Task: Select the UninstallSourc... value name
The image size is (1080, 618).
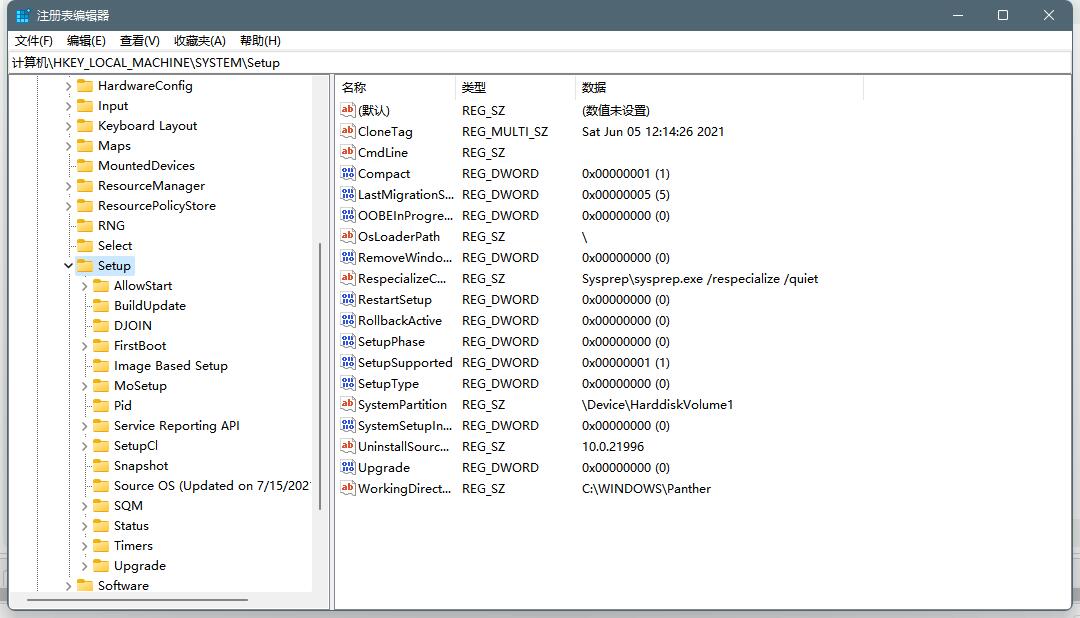Action: tap(404, 446)
